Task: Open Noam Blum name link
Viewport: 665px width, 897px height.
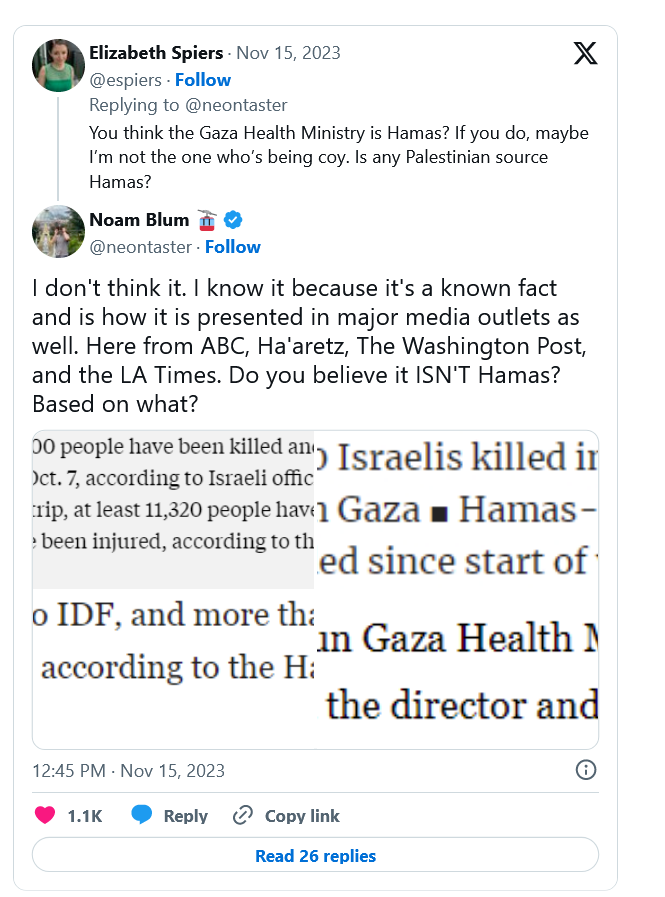Action: [x=139, y=220]
